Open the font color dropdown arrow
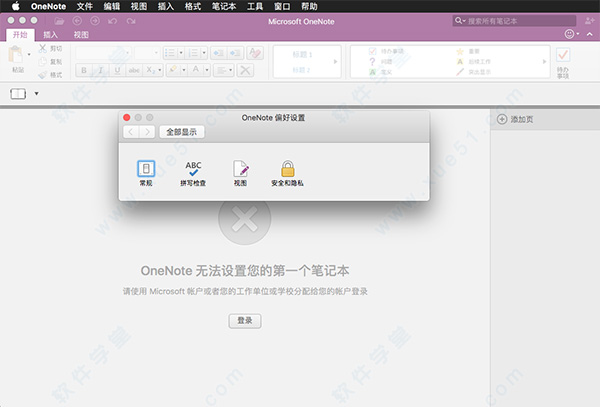600x407 pixels. tap(207, 70)
